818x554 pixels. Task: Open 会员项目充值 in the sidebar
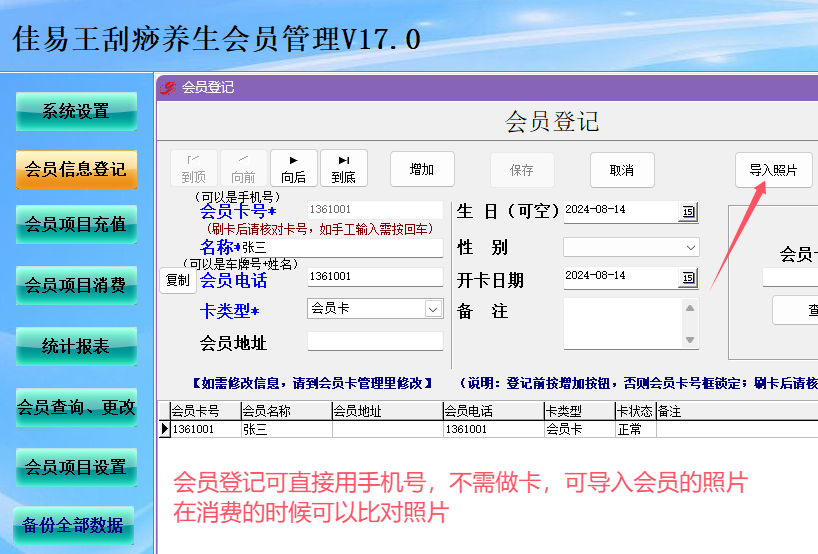[76, 224]
